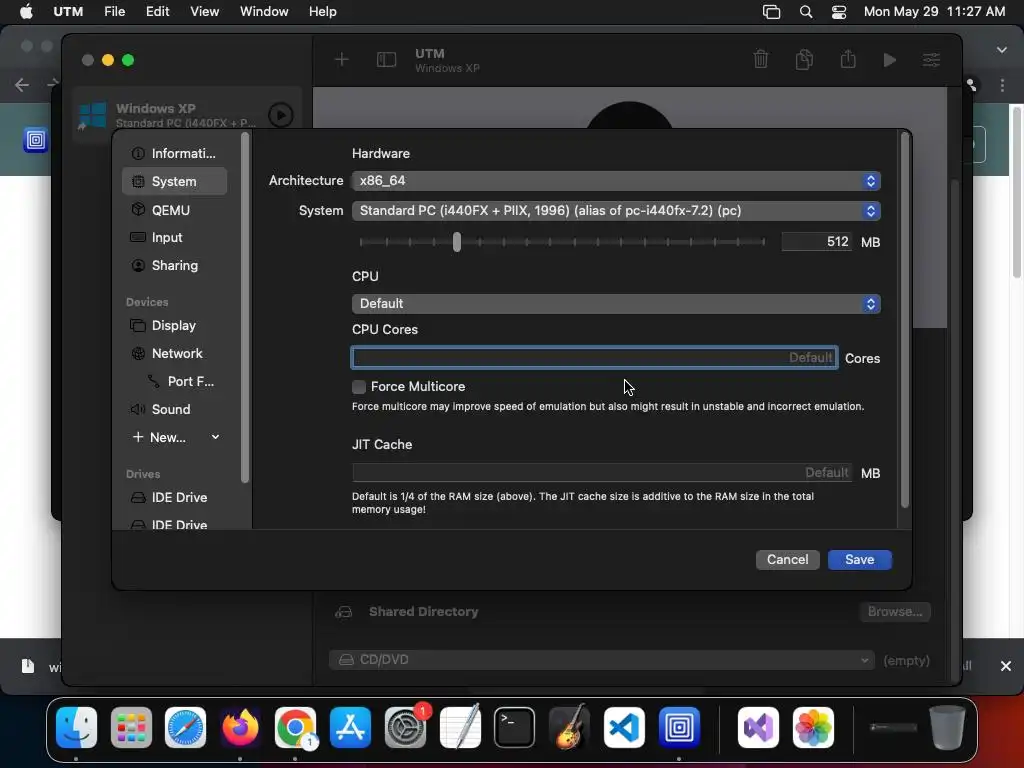
Task: Adjust the RAM memory slider
Action: coord(456,242)
